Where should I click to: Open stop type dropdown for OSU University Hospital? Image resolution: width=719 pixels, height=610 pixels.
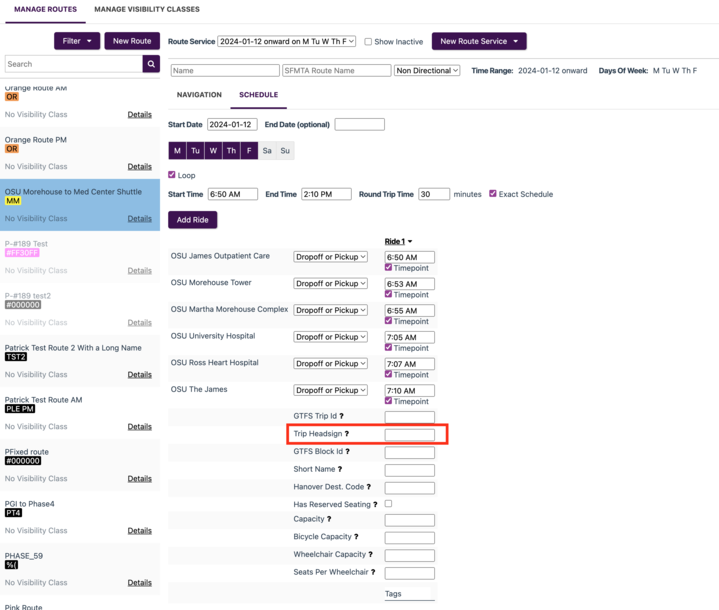point(330,337)
